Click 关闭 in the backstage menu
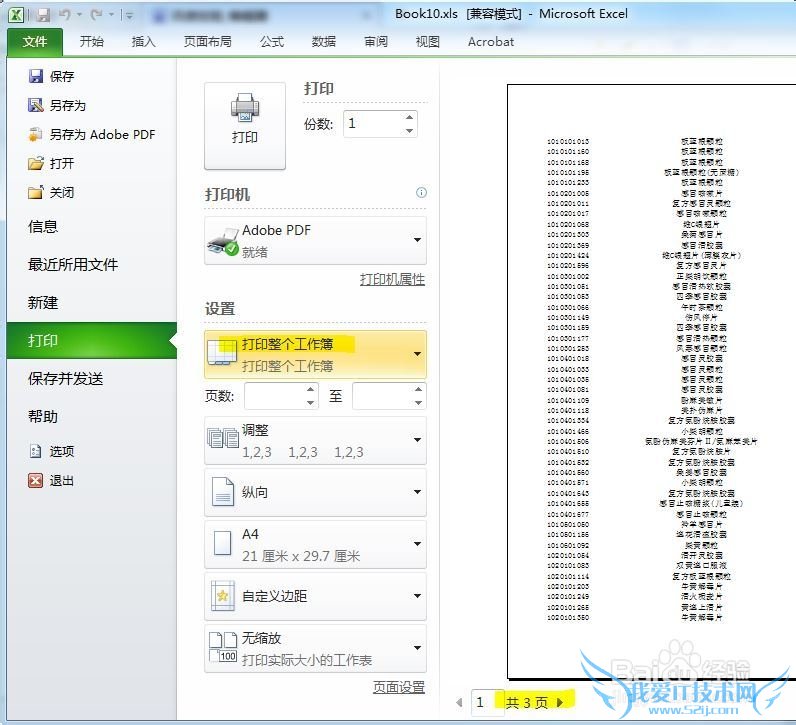The image size is (796, 725). click(x=51, y=192)
